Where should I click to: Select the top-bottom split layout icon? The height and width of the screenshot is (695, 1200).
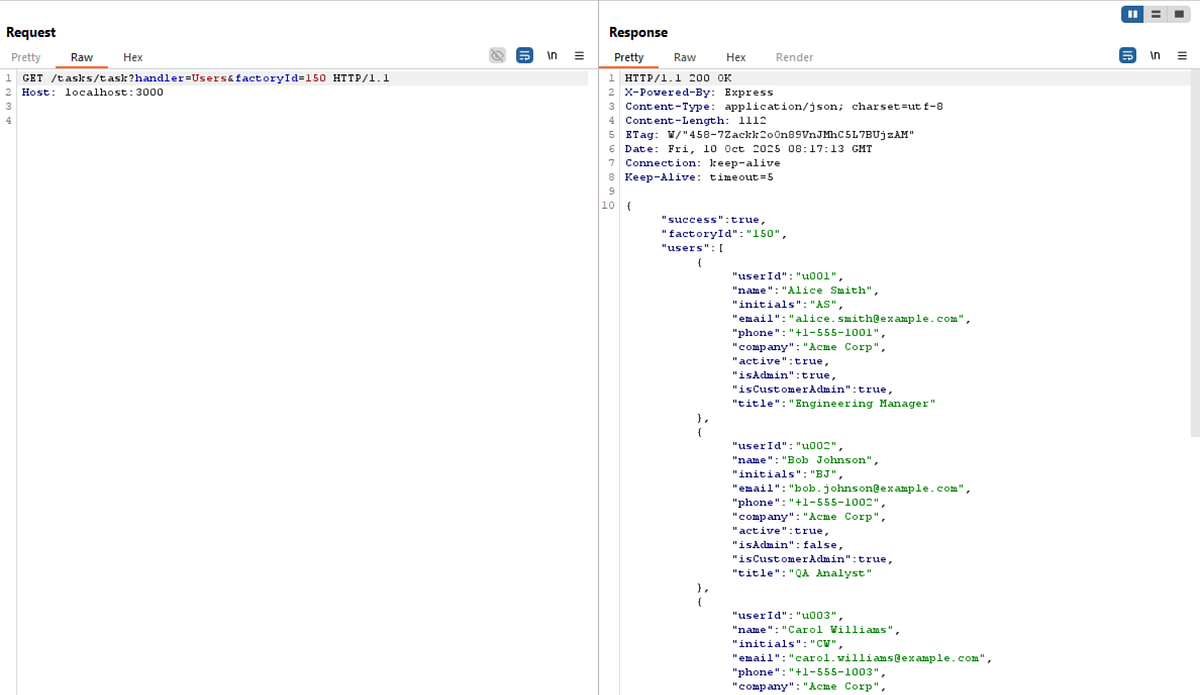click(1156, 14)
